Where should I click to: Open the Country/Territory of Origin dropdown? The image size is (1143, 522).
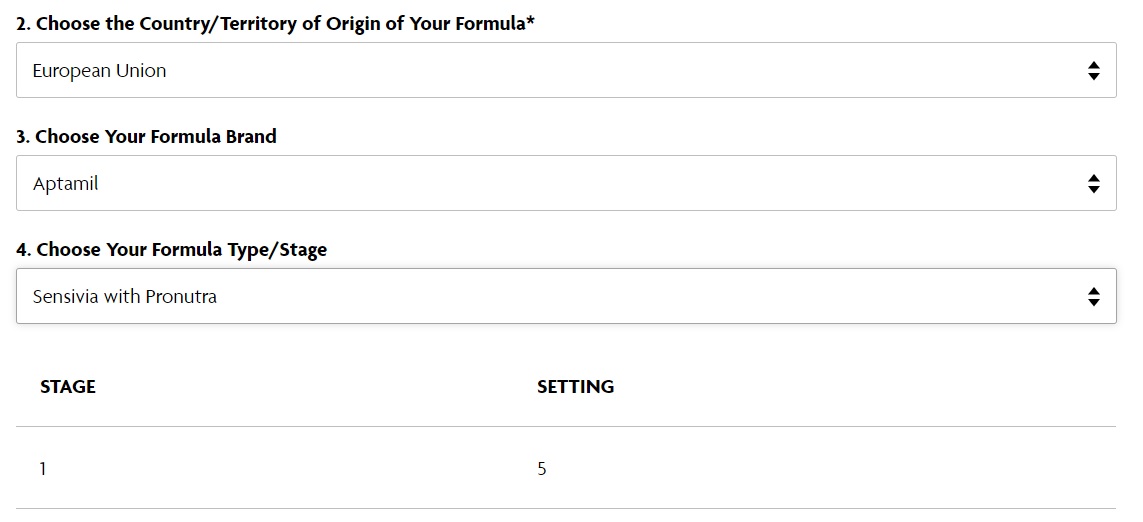[x=566, y=70]
